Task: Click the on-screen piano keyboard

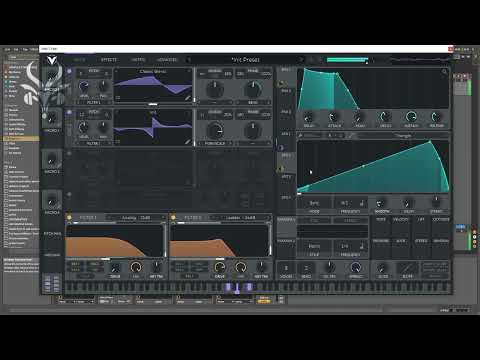Action: pyautogui.click(x=258, y=288)
